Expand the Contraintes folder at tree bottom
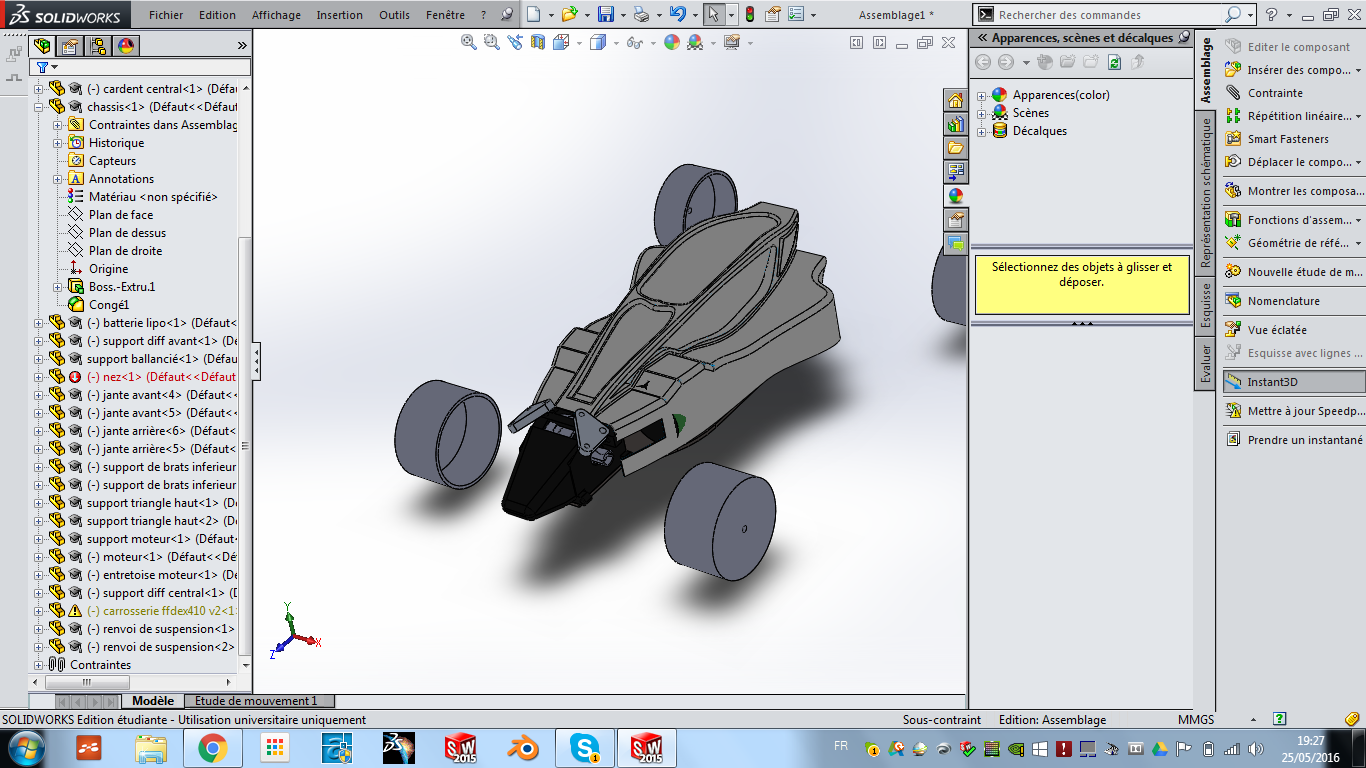This screenshot has width=1366, height=768. click(x=39, y=665)
